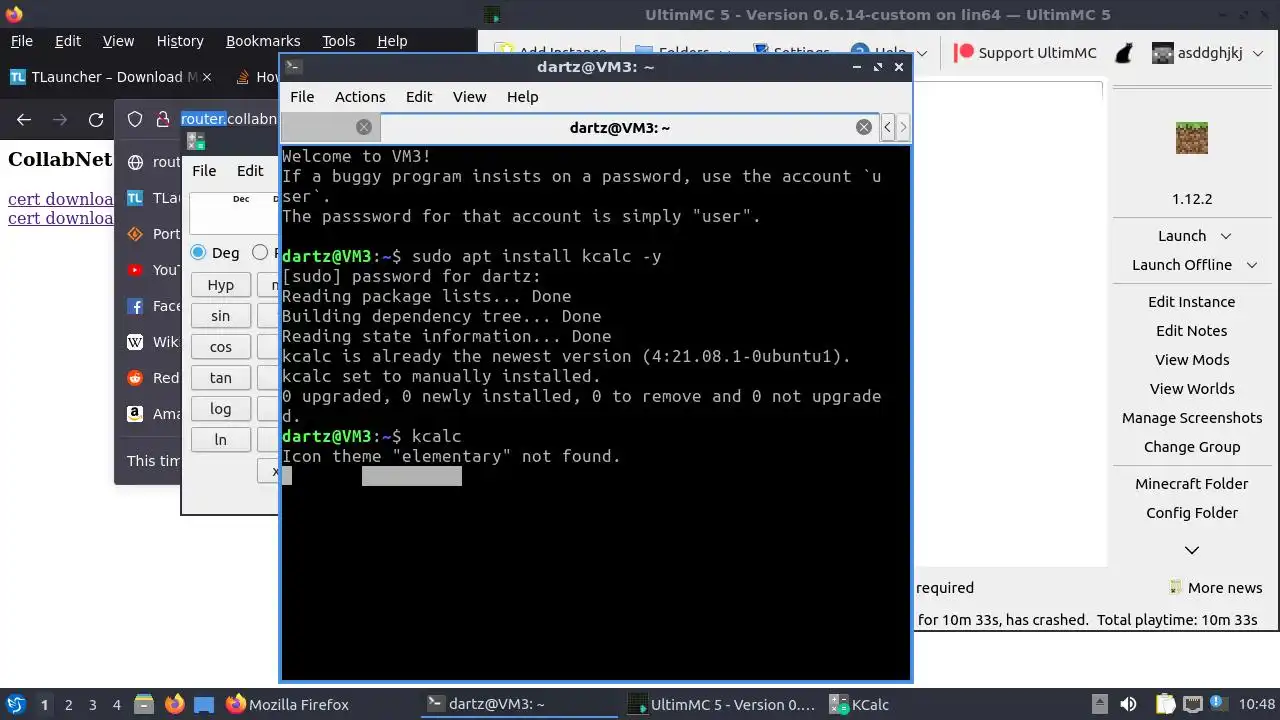The height and width of the screenshot is (720, 1280).
Task: Click the network connection tray icon
Action: click(1192, 704)
